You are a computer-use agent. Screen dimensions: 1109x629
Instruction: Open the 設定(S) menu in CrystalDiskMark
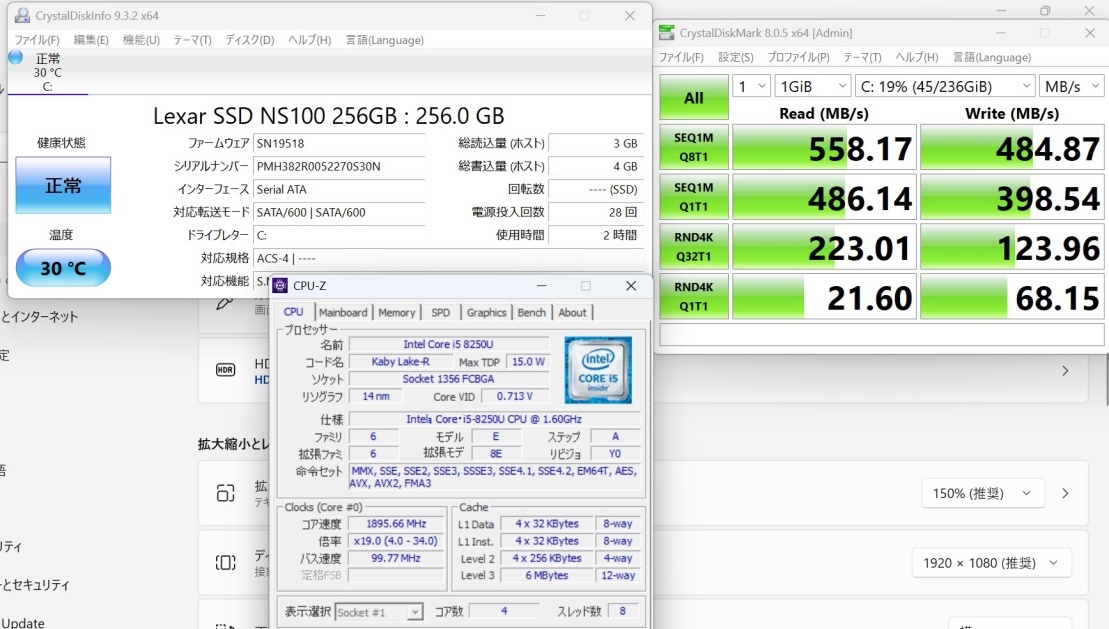736,57
